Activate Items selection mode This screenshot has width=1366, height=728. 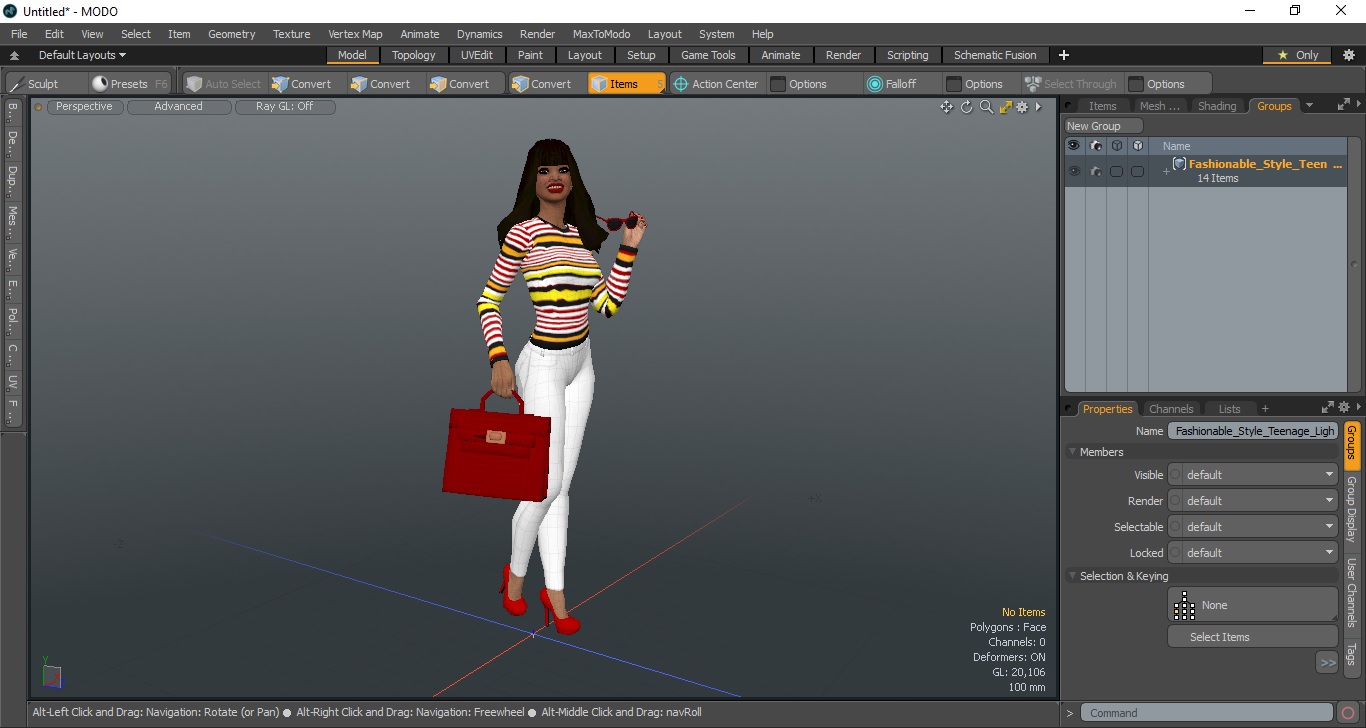coord(625,84)
